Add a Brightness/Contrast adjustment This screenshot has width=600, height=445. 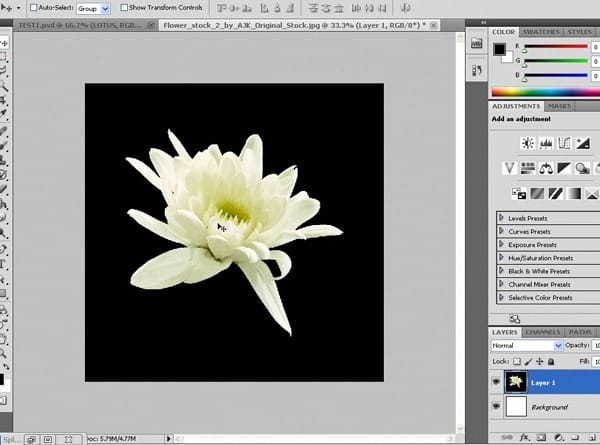tap(528, 143)
